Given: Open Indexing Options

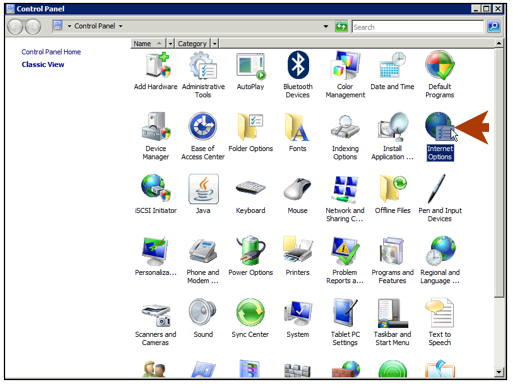Looking at the screenshot, I should click(345, 137).
